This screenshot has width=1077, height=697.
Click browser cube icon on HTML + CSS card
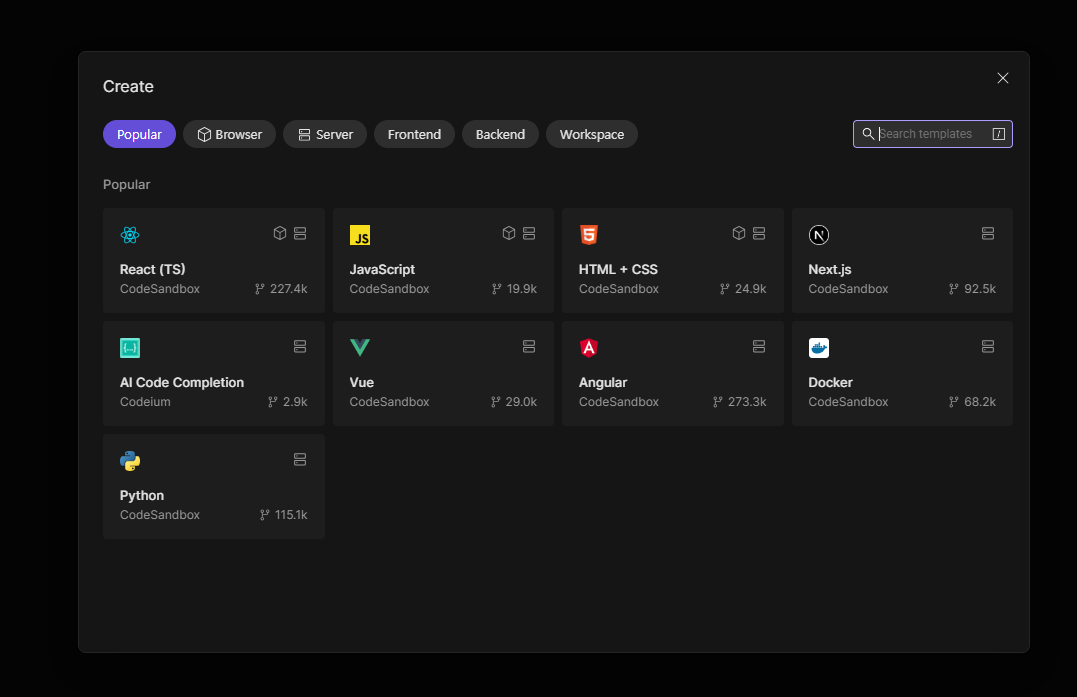point(739,233)
